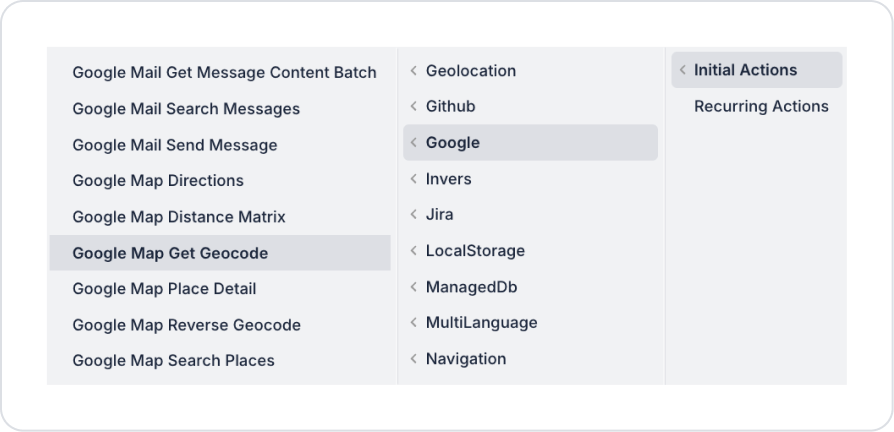Select Recurring Actions menu item
The height and width of the screenshot is (432, 894).
tap(761, 106)
